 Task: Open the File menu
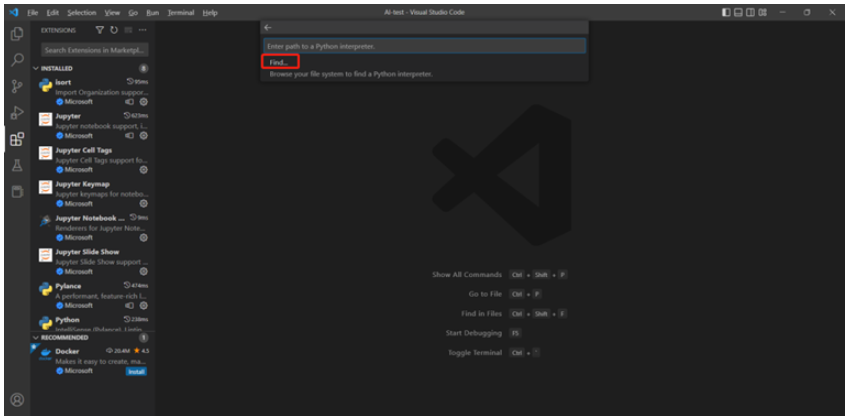pyautogui.click(x=33, y=12)
